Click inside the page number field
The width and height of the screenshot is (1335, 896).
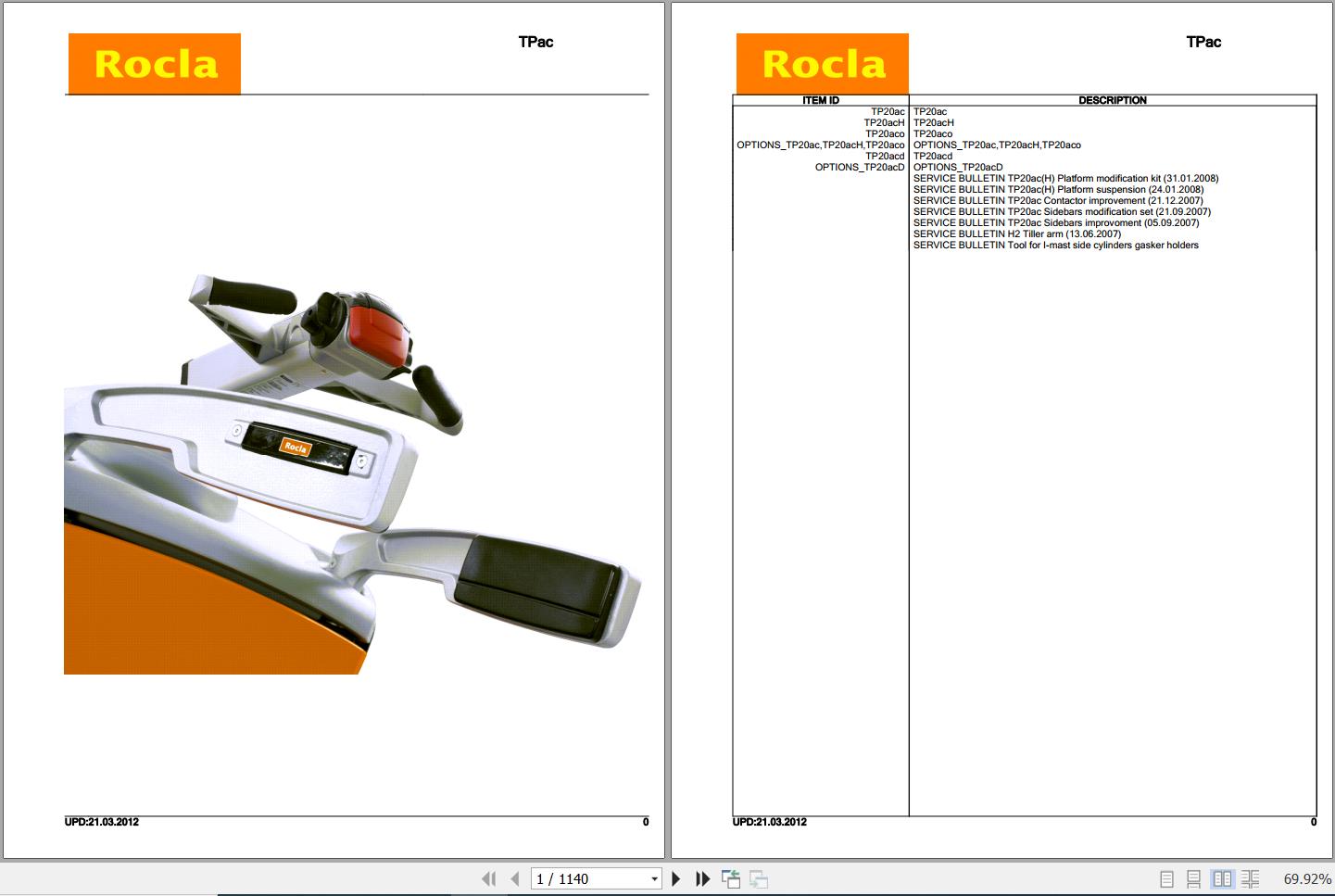point(574,877)
